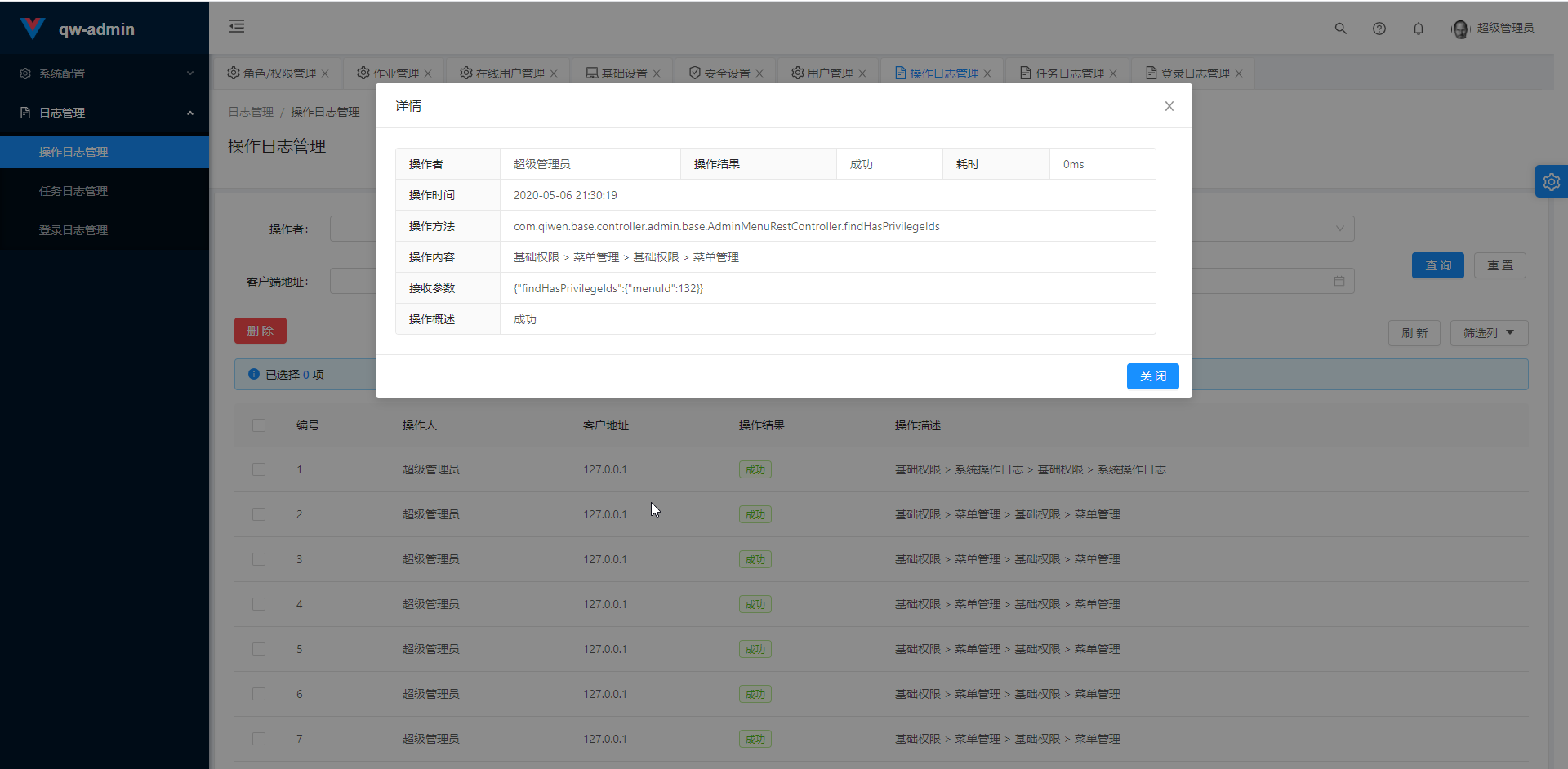Open the help question mark icon

click(x=1379, y=28)
